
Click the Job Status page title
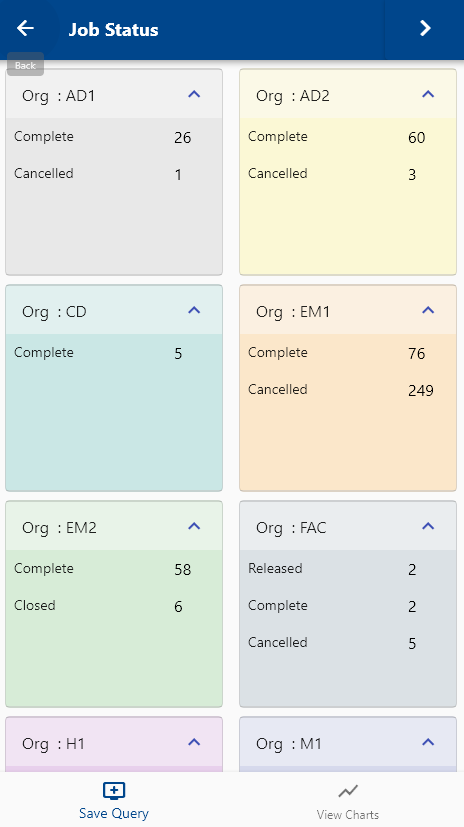pyautogui.click(x=113, y=30)
